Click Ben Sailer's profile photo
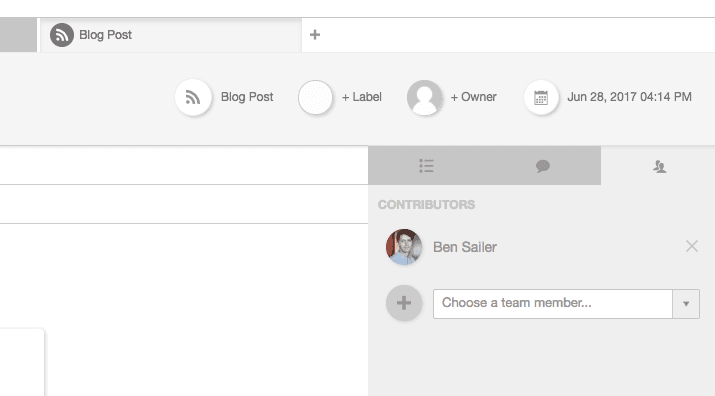This screenshot has height=396, width=715. [404, 247]
